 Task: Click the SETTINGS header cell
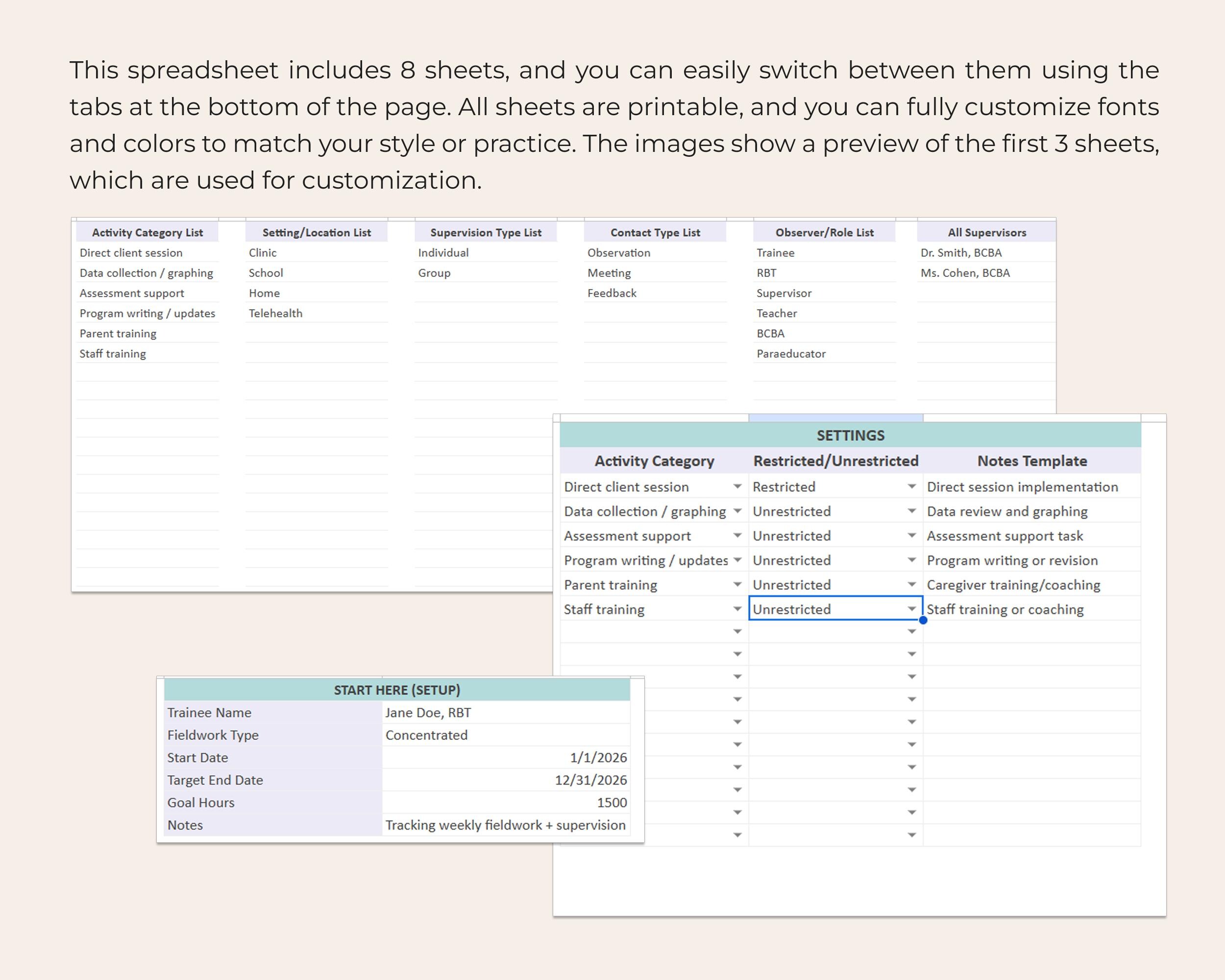coord(850,435)
